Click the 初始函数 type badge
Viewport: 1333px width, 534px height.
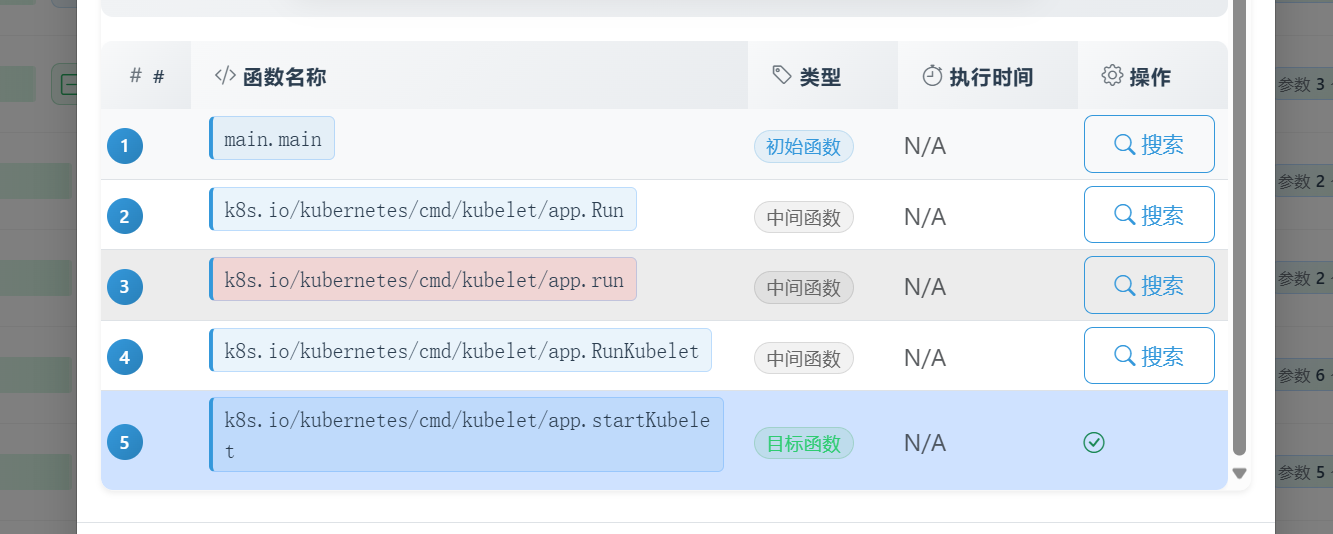coord(804,146)
